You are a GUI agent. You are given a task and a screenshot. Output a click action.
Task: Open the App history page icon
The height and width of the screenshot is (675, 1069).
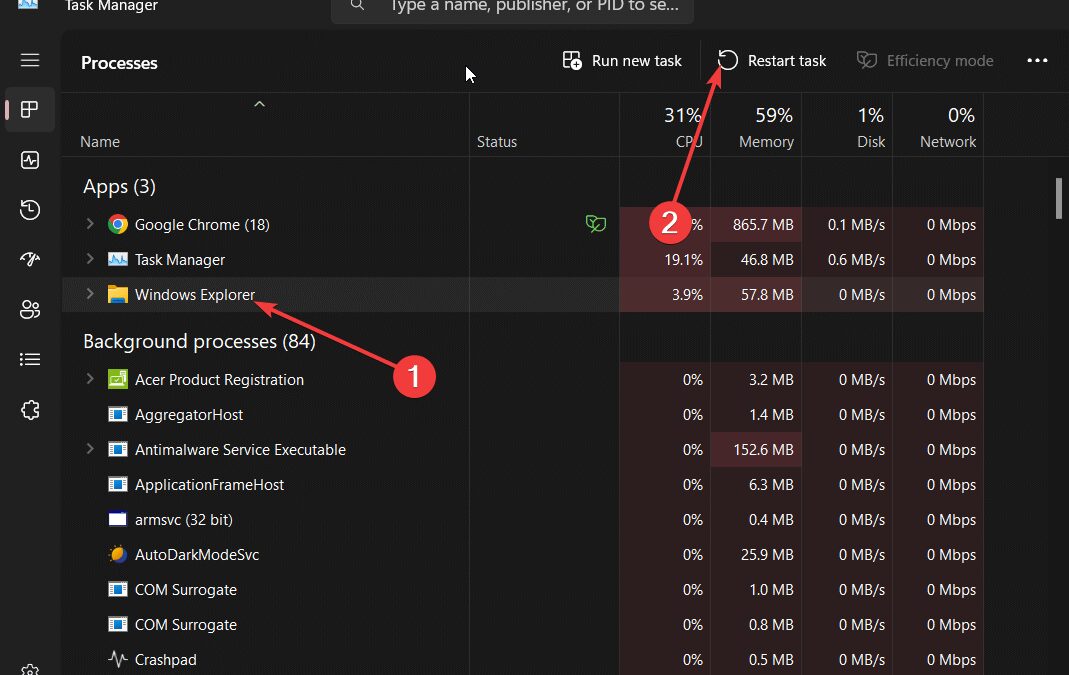[30, 210]
